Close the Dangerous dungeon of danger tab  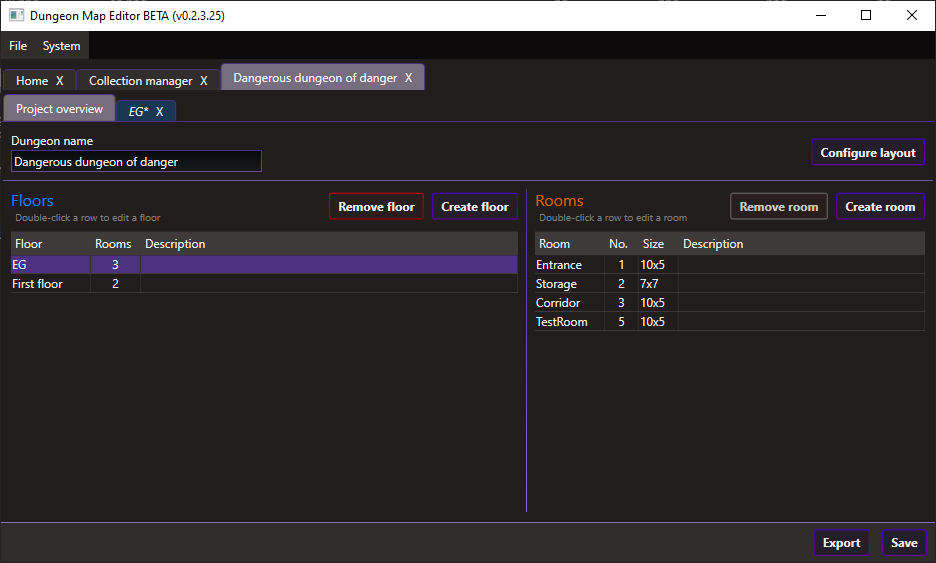click(408, 78)
